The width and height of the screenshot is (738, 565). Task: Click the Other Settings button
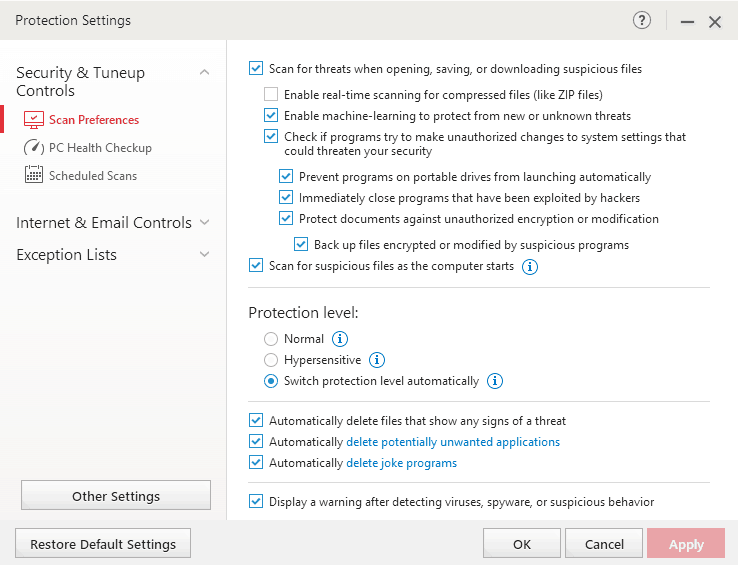(116, 495)
